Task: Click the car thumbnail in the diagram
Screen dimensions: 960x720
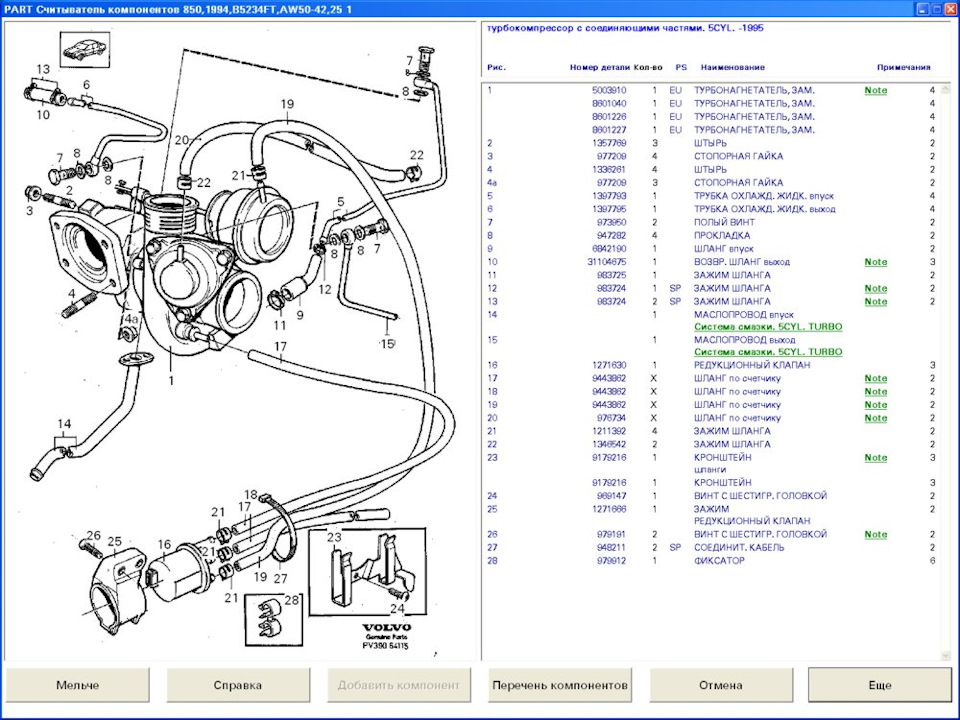Action: (x=85, y=50)
